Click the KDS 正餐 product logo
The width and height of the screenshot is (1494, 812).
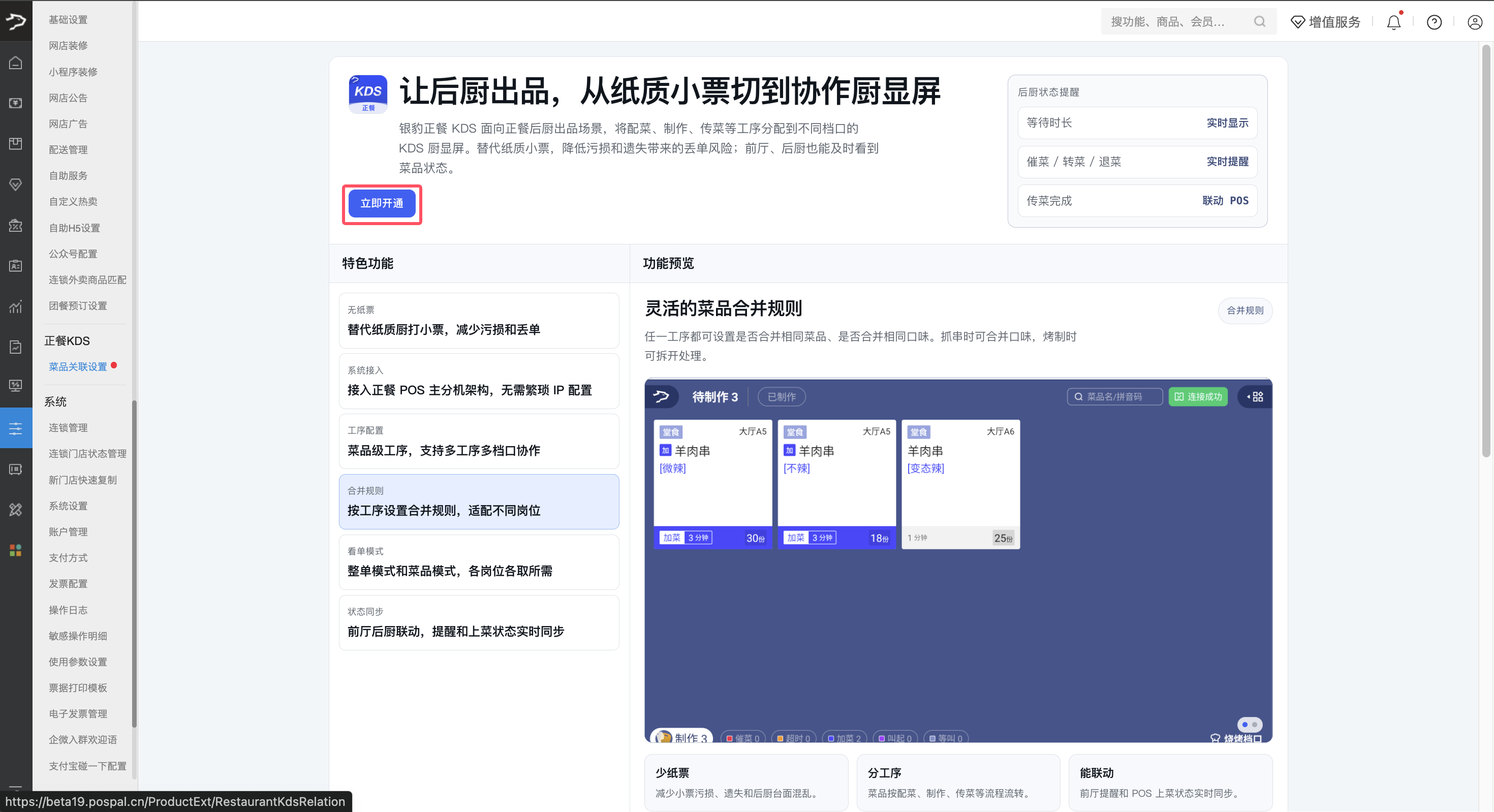coord(368,94)
